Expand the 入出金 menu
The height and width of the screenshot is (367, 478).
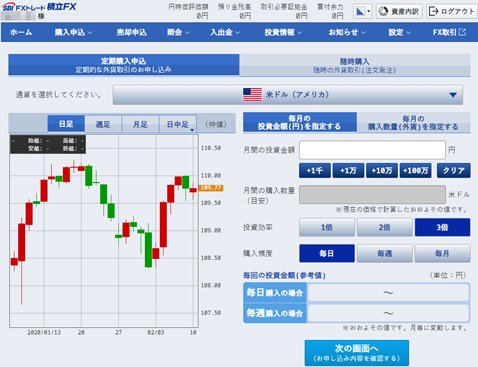tap(225, 32)
